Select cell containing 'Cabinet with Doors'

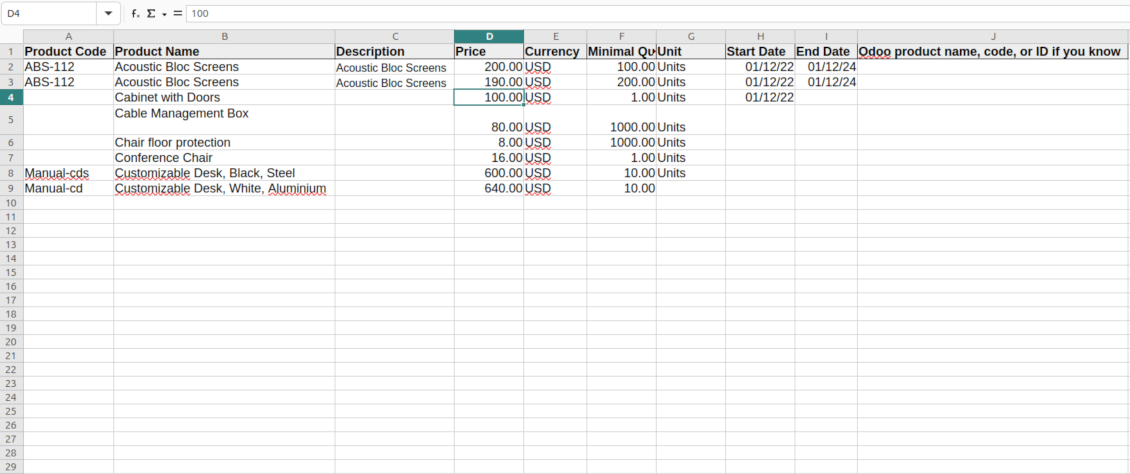click(223, 98)
